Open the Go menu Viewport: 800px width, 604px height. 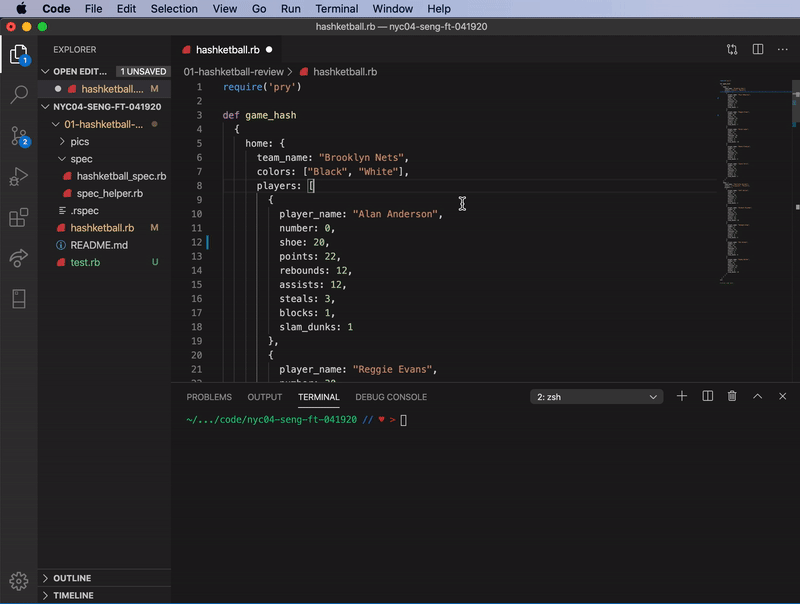click(259, 9)
